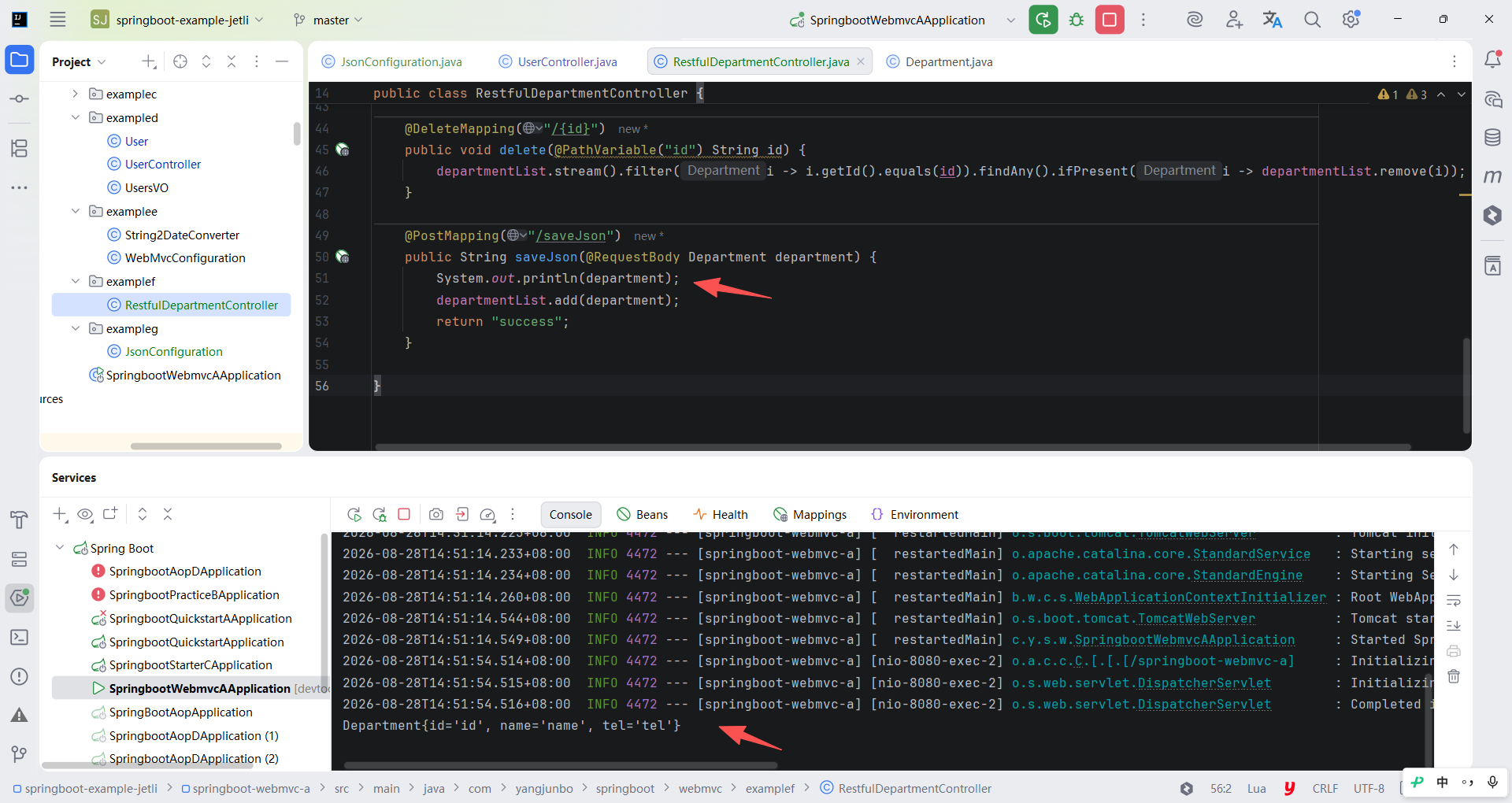Open IDE settings gear

pos(1351,20)
